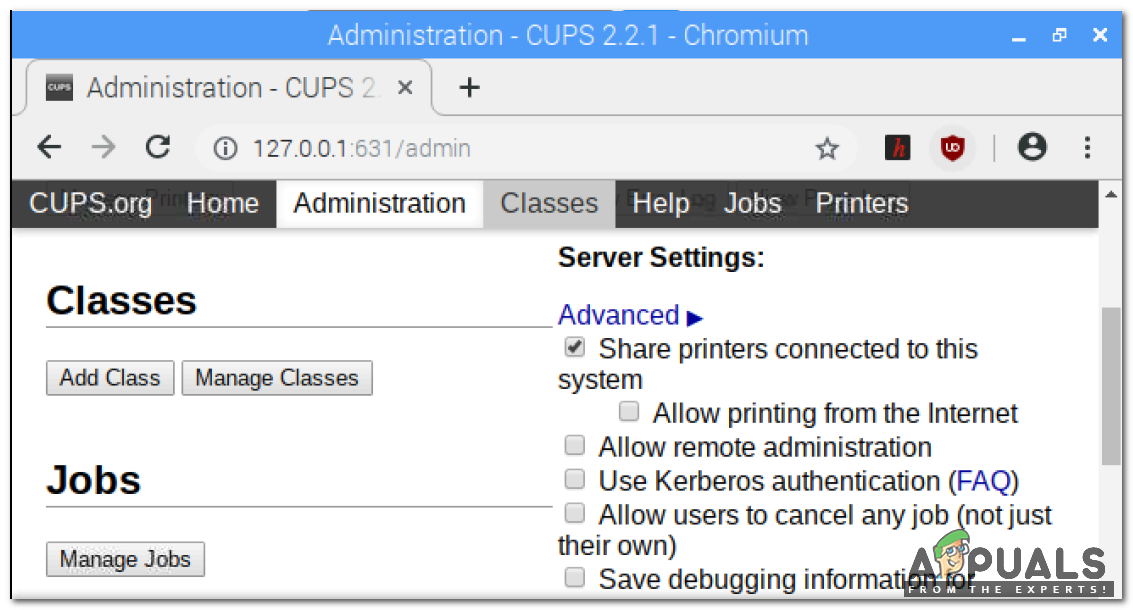Click the Add Class button
Viewport: 1133px width, 610px height.
(x=110, y=378)
